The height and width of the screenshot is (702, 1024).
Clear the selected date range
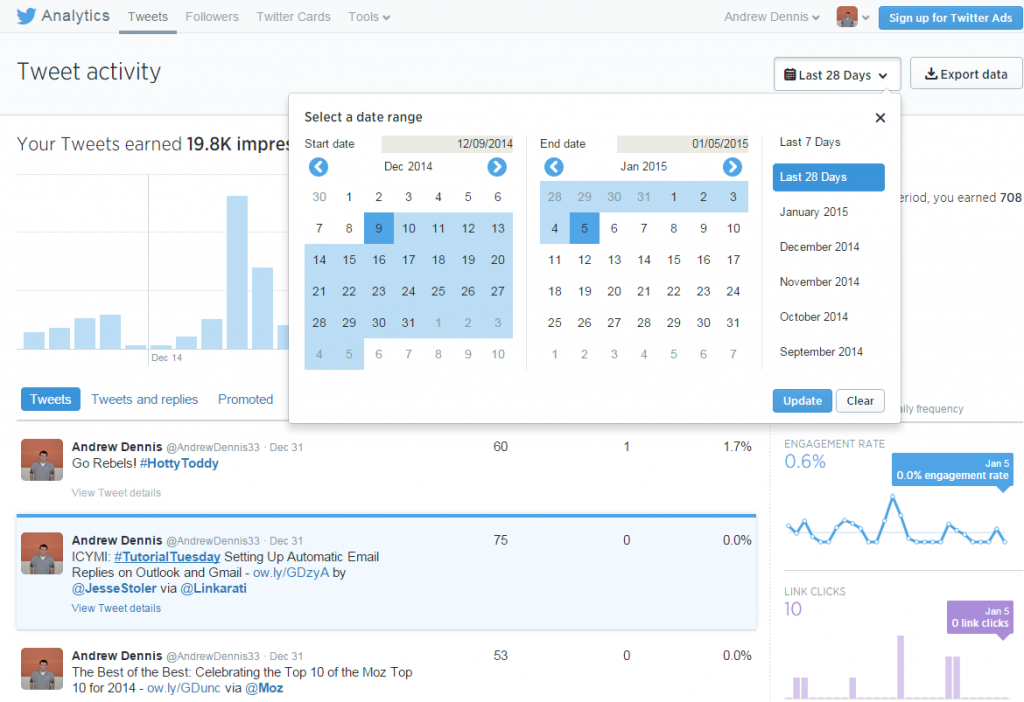[860, 401]
